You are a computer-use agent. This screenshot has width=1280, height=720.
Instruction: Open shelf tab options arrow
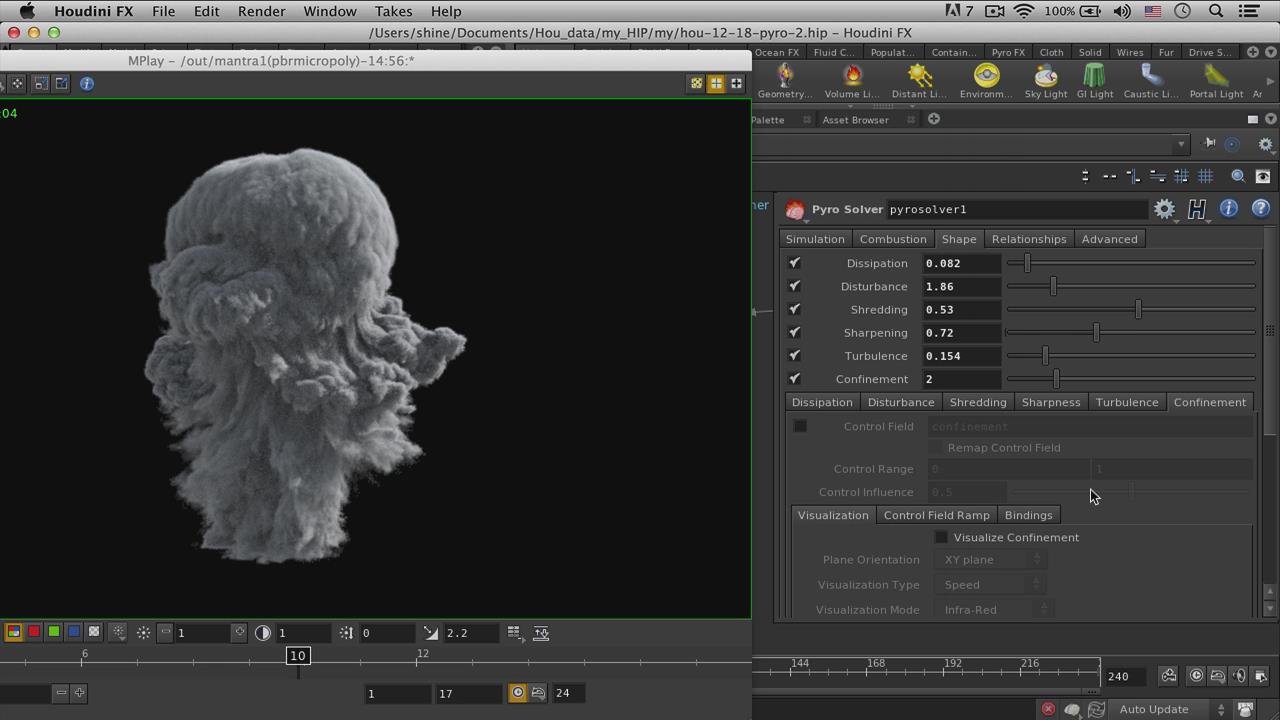coord(1271,52)
